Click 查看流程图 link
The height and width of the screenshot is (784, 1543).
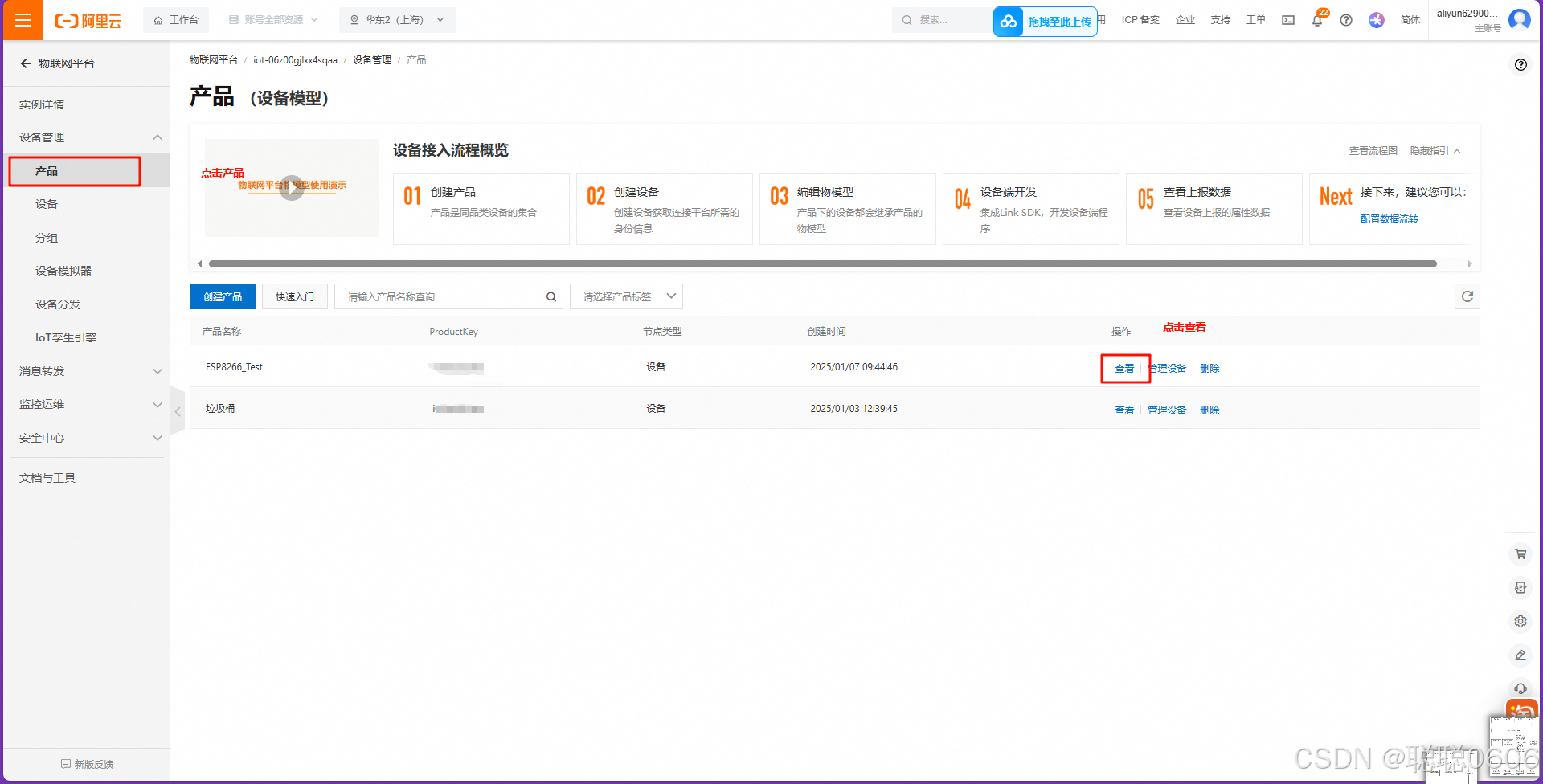point(1373,151)
